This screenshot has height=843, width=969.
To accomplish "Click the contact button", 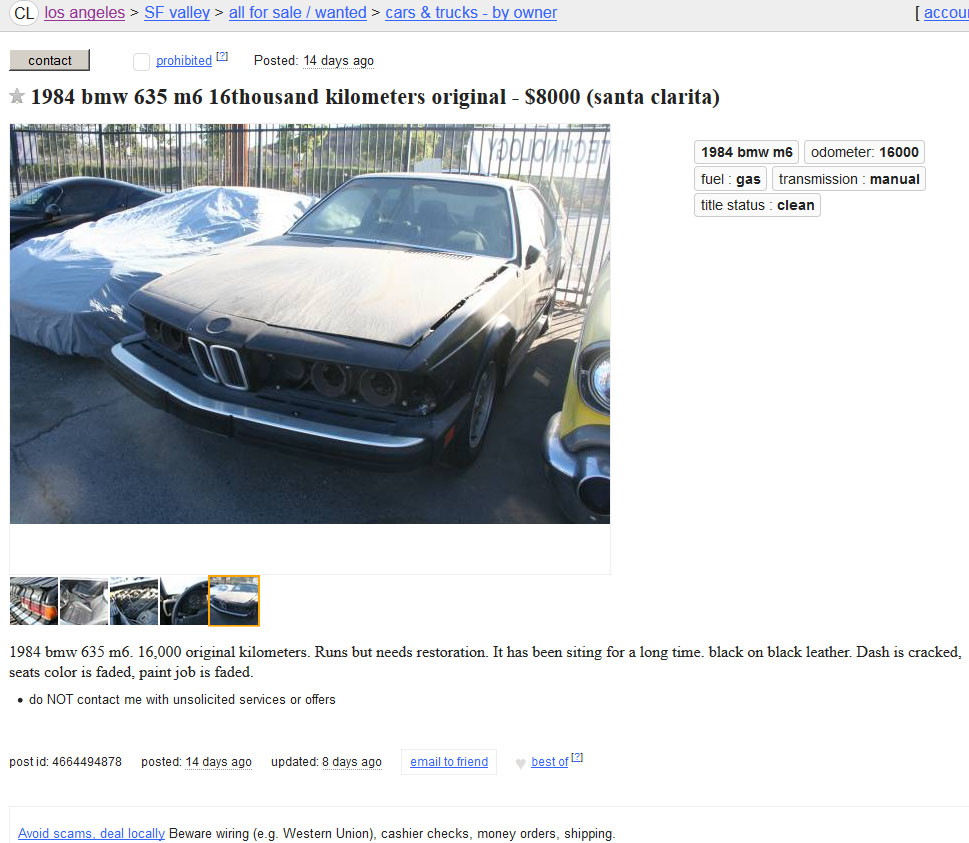I will [x=49, y=60].
